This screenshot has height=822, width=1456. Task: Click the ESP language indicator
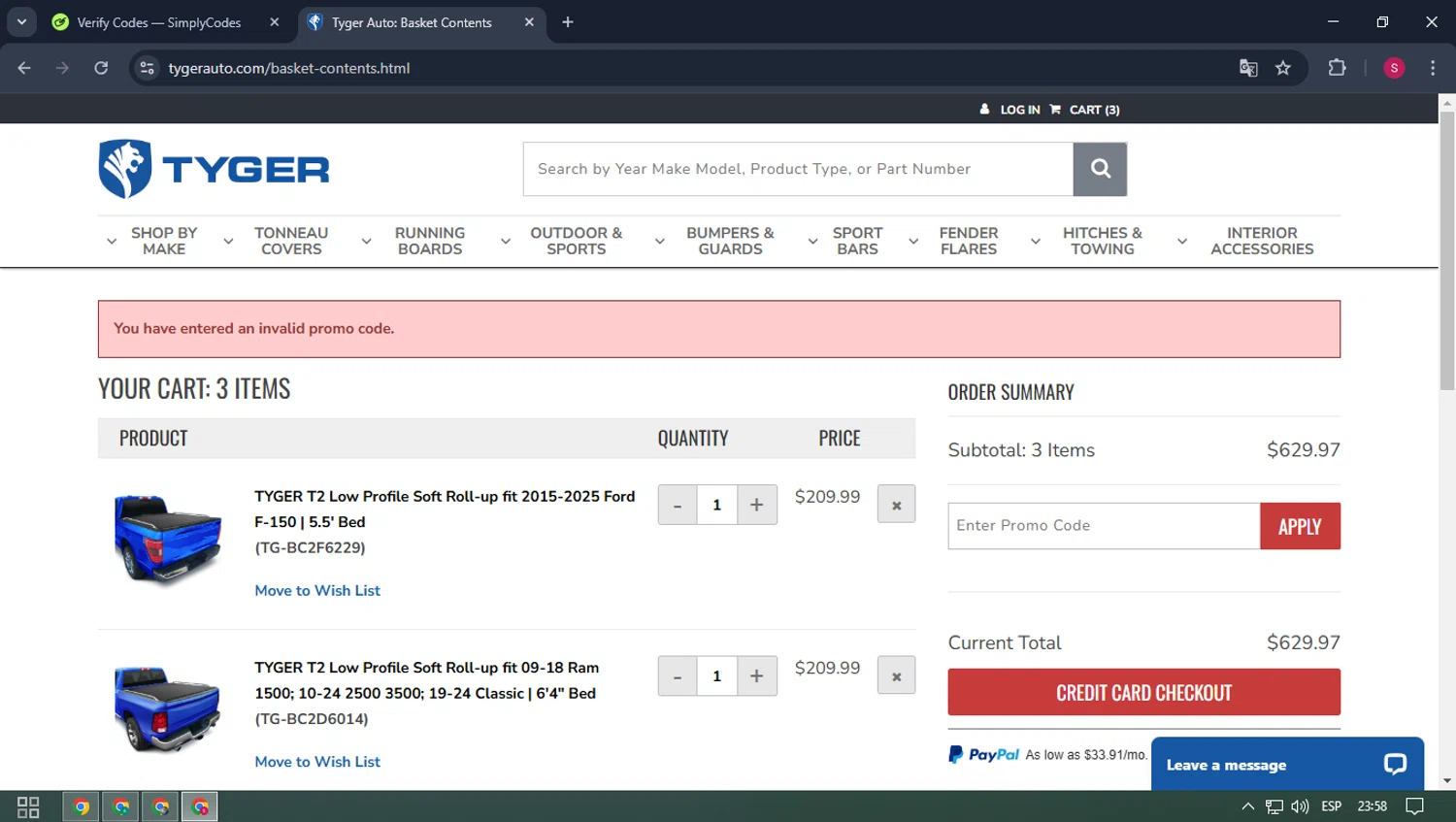pyautogui.click(x=1331, y=806)
